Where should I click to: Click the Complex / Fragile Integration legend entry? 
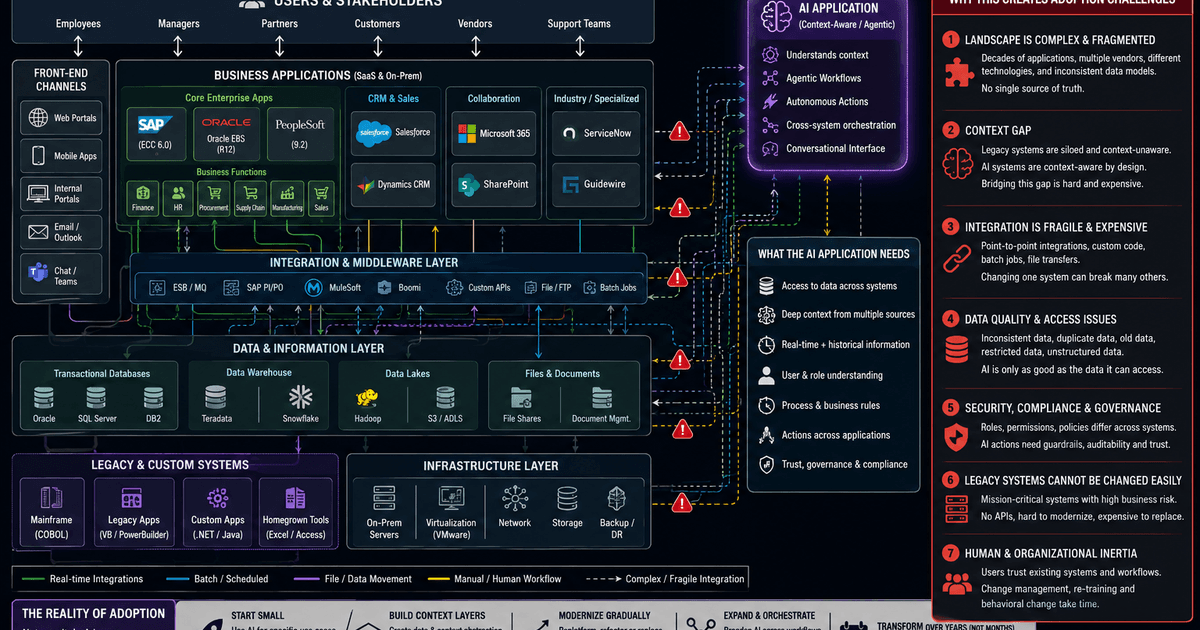coord(666,578)
